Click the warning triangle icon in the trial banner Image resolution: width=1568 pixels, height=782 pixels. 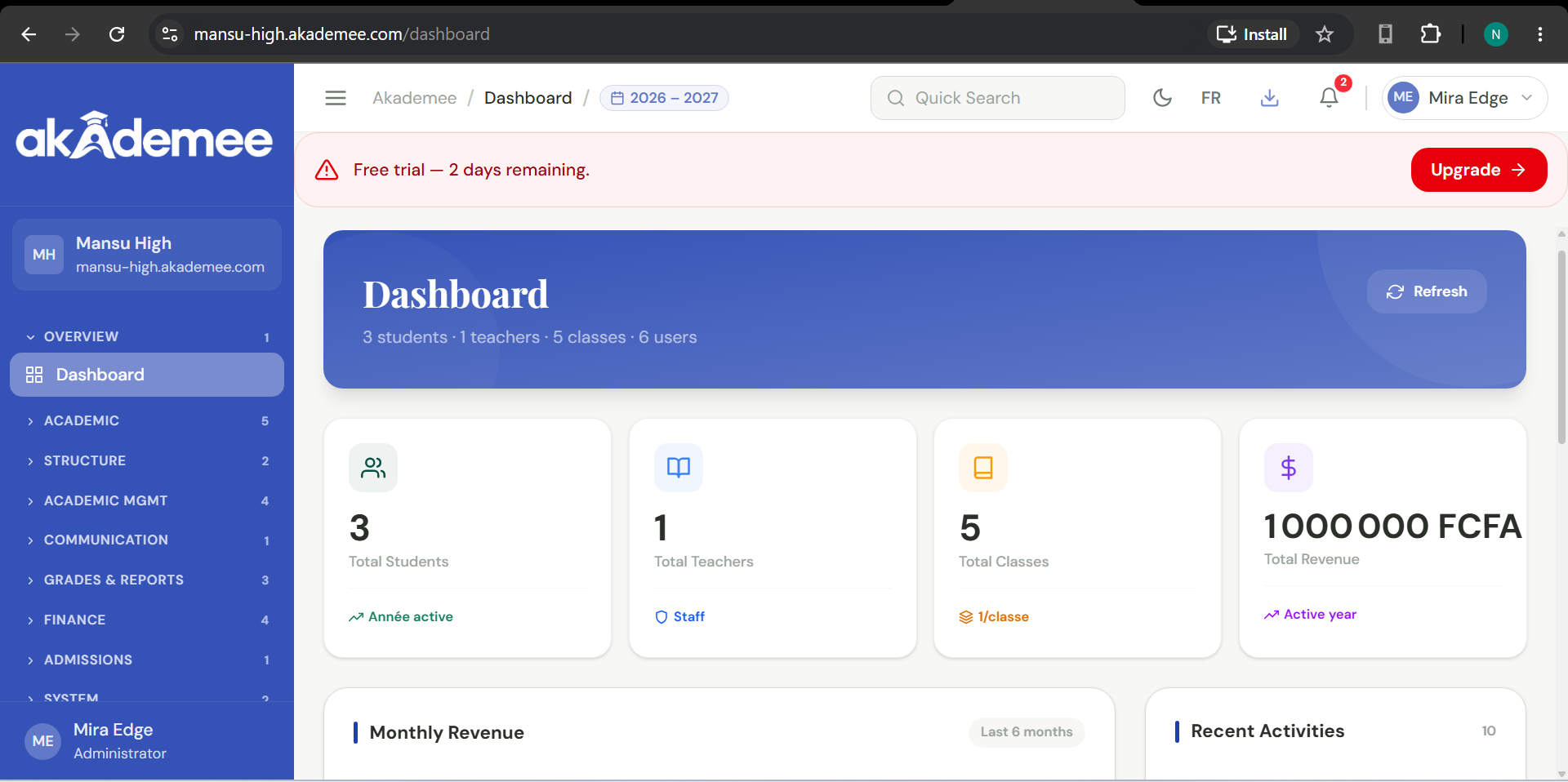click(x=327, y=170)
